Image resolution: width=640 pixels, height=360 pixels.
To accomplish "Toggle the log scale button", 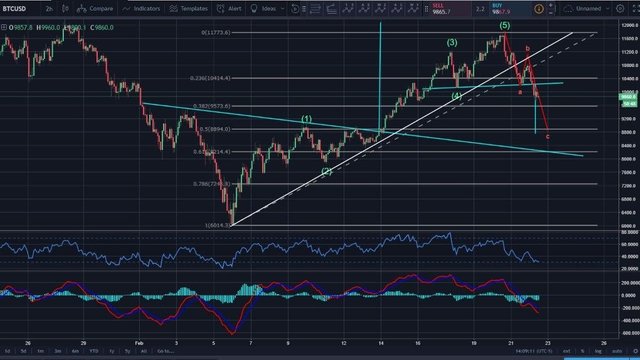I will (598, 351).
